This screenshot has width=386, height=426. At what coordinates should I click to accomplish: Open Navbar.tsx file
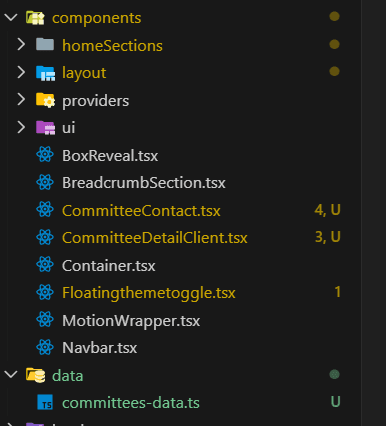(100, 348)
